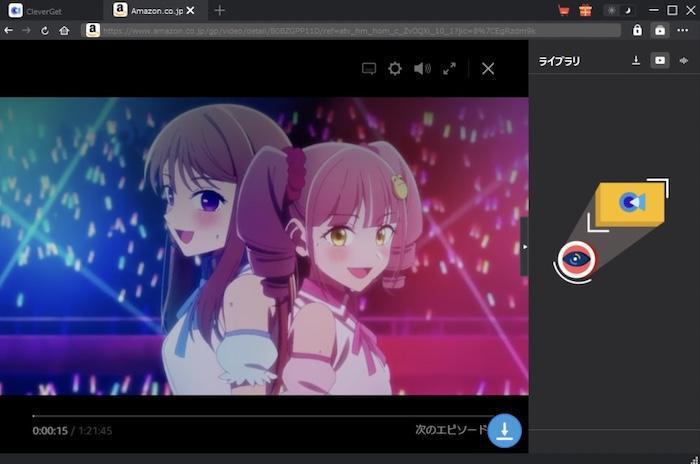Open the video library panel button in toolbar
The image size is (700, 464).
(660, 30)
